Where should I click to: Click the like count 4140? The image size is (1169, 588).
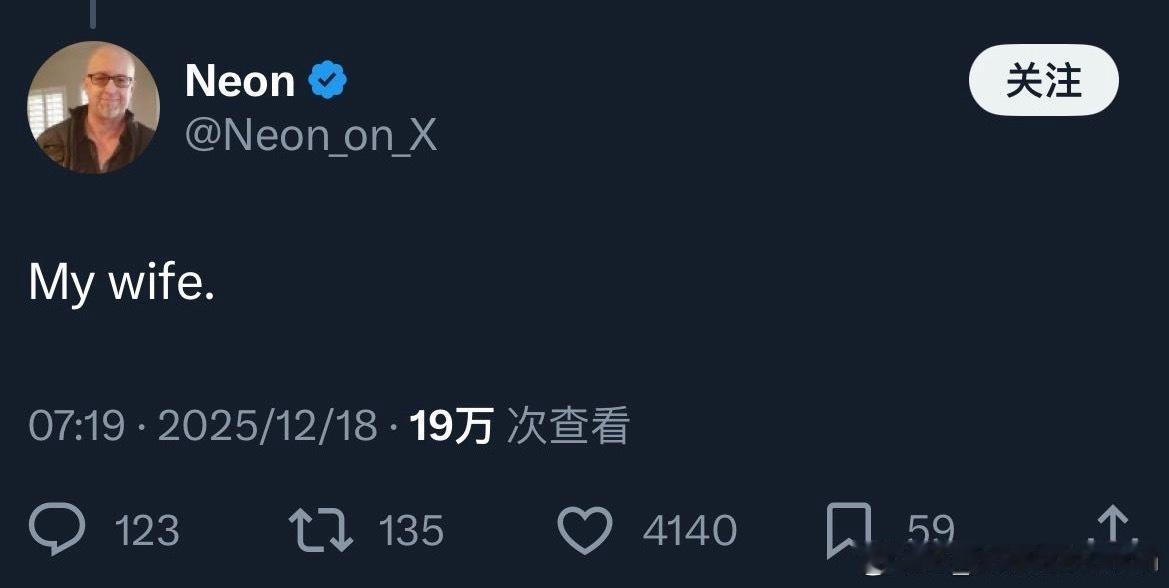click(689, 530)
